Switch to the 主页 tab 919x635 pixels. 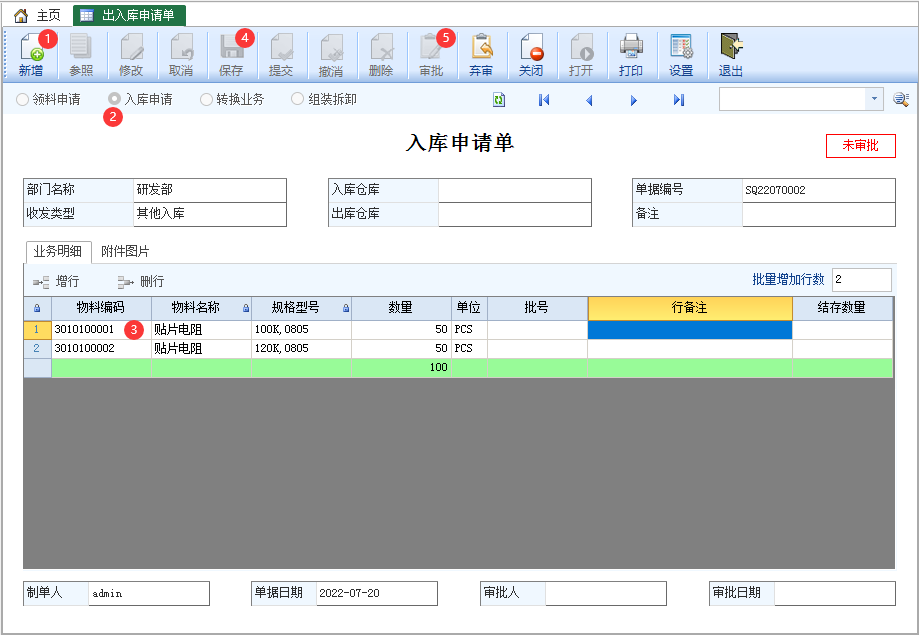pyautogui.click(x=37, y=15)
